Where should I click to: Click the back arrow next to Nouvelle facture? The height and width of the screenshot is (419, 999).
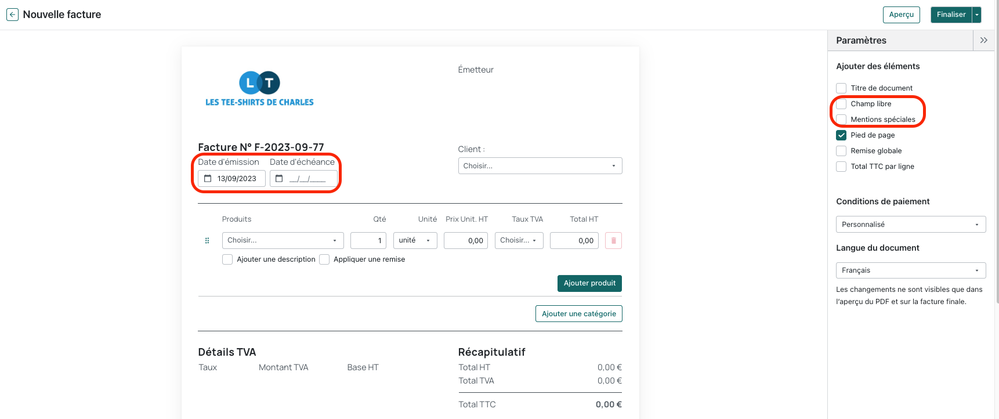coord(12,15)
